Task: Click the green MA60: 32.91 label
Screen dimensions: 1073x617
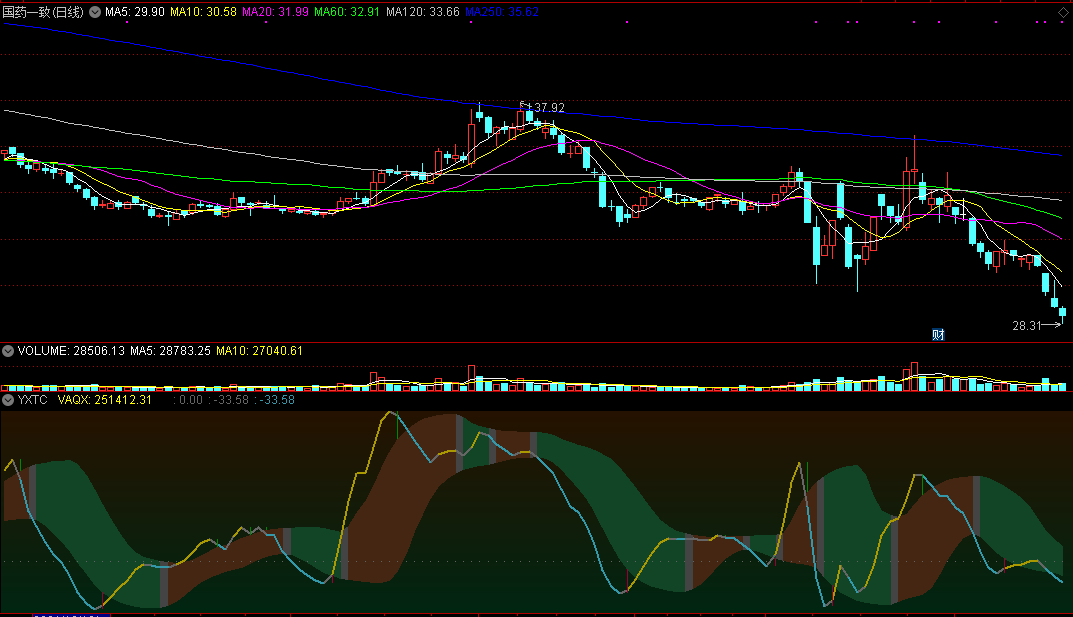Action: (347, 12)
